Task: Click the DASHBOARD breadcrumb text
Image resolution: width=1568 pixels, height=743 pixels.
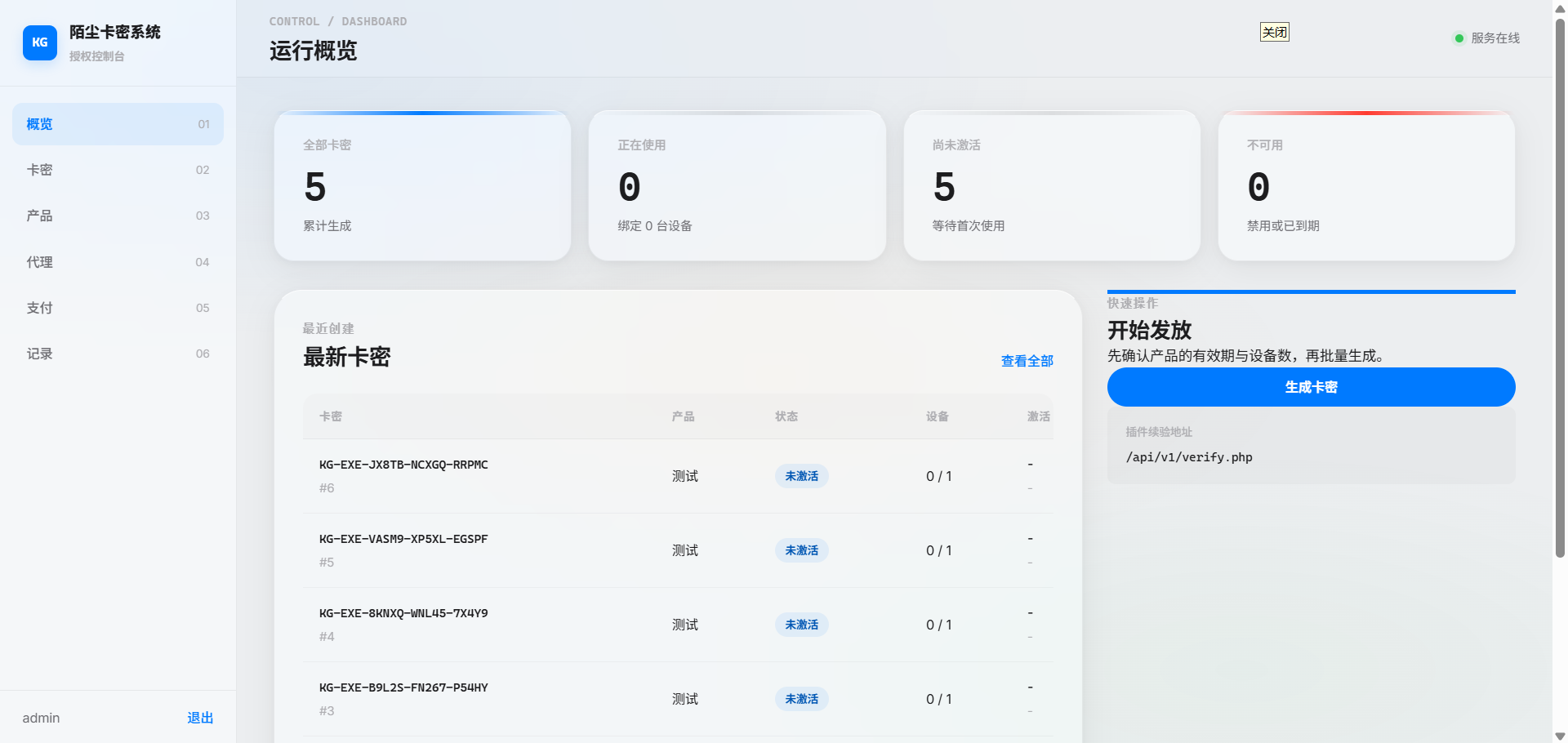Action: (374, 21)
